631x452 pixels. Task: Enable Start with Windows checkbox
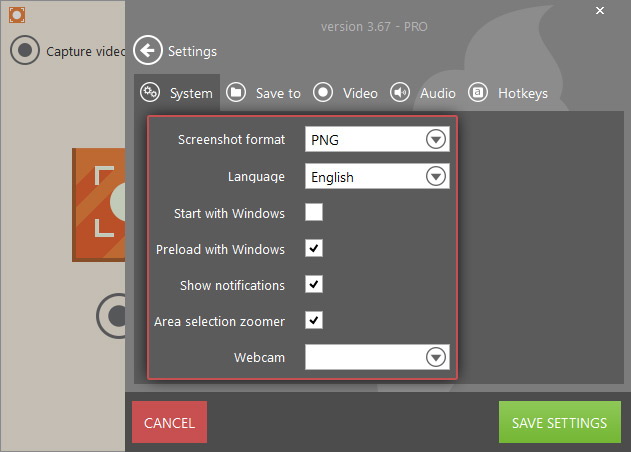(x=314, y=212)
